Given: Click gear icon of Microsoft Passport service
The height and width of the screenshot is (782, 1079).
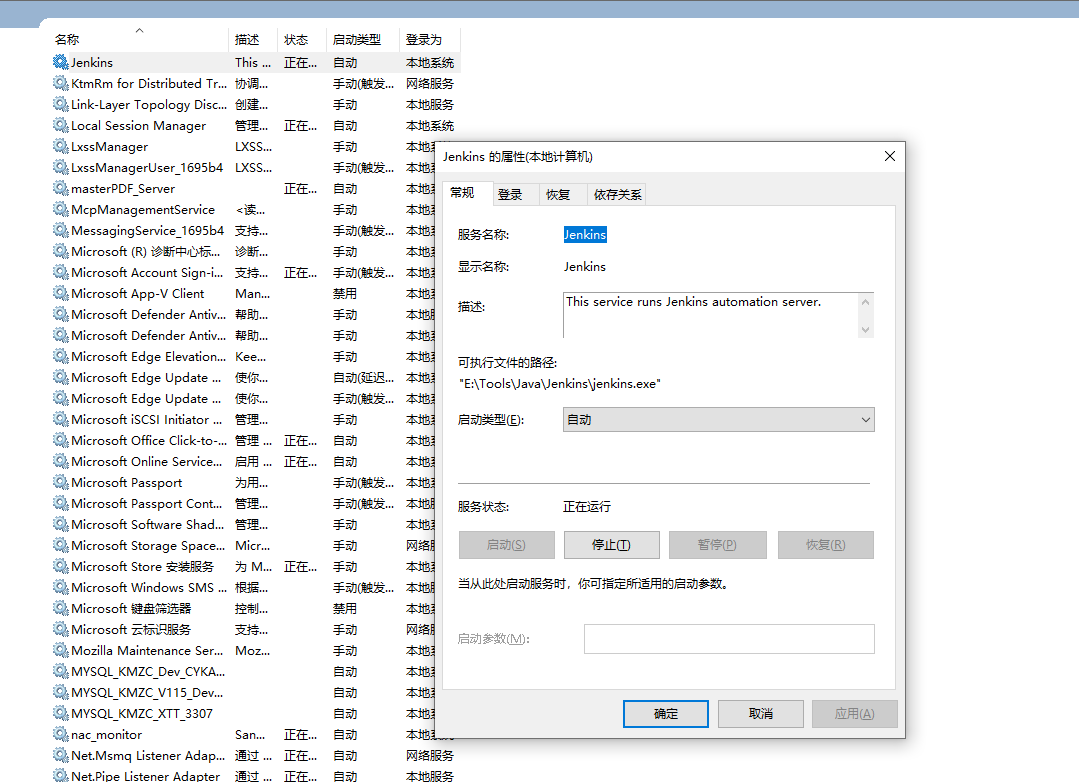Looking at the screenshot, I should pos(61,482).
